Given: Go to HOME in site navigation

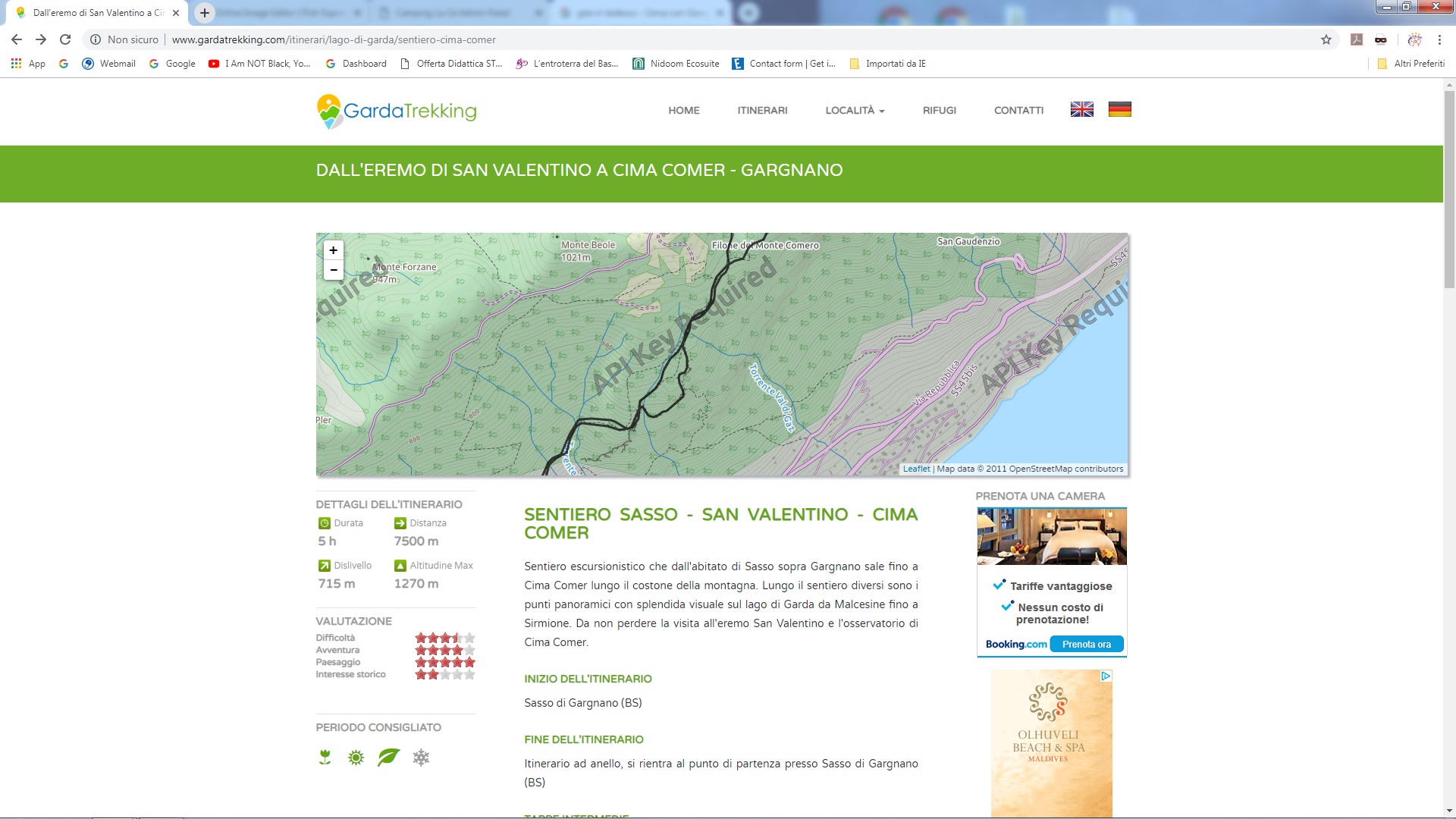Looking at the screenshot, I should 683,111.
